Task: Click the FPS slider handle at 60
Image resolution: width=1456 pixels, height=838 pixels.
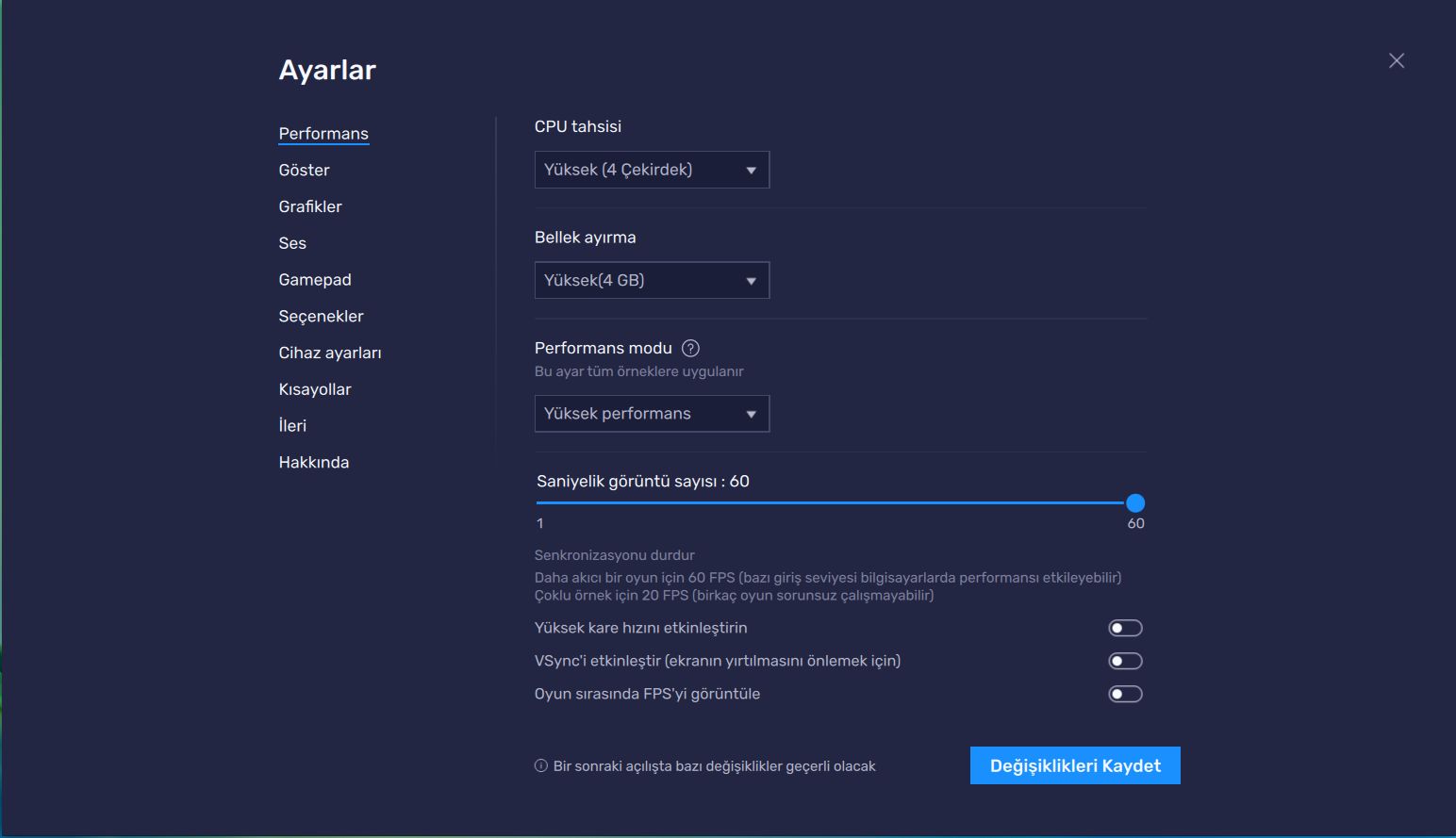Action: point(1135,503)
